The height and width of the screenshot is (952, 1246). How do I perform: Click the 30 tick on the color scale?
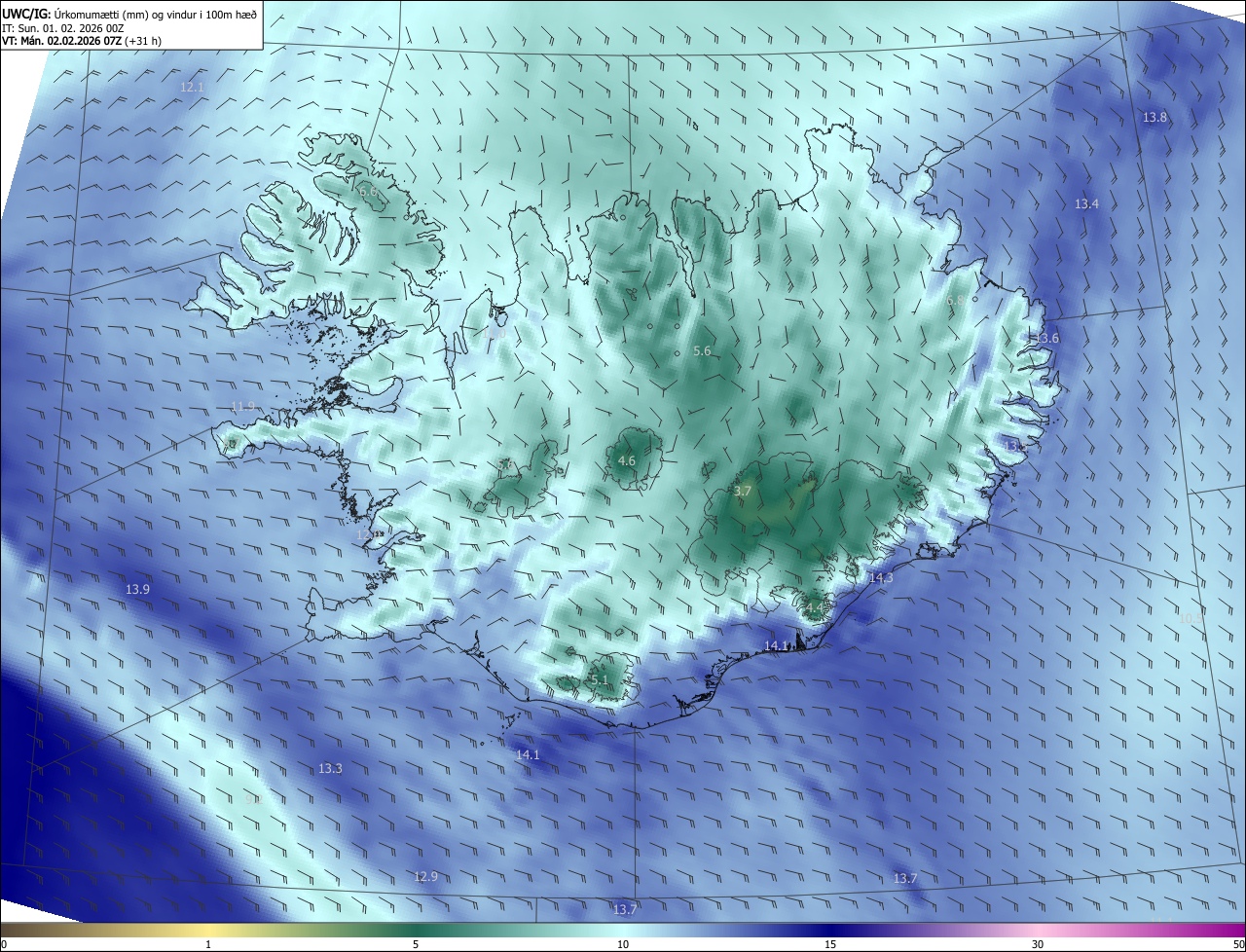[x=1038, y=944]
